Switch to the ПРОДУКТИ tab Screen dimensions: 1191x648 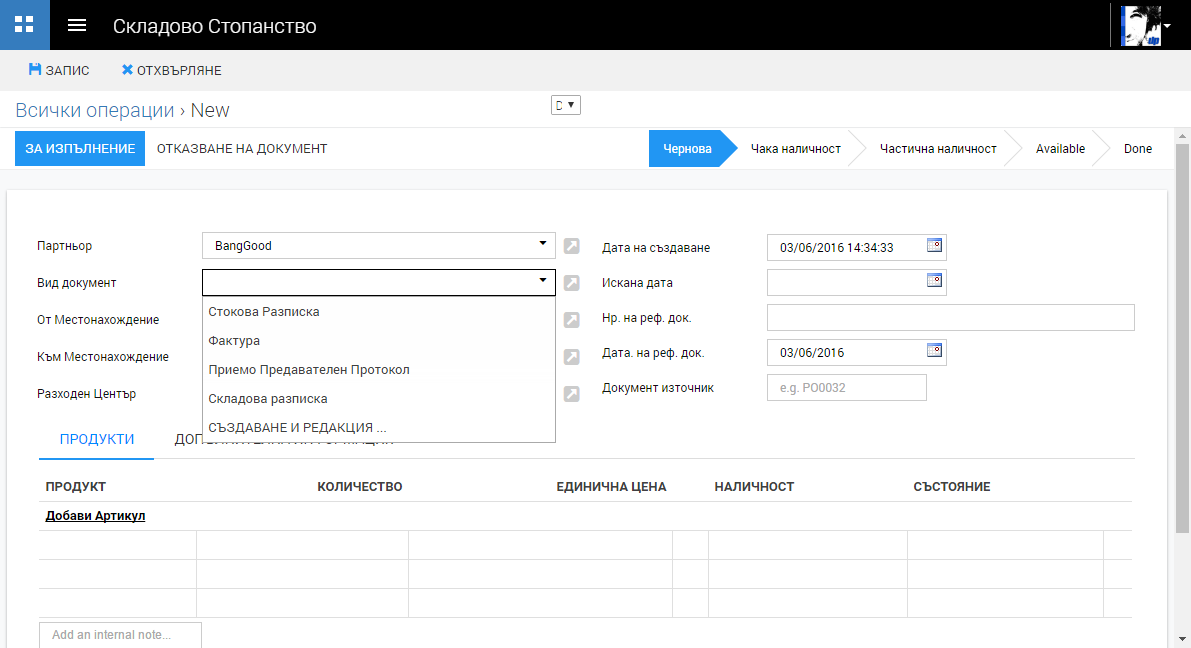coord(97,440)
